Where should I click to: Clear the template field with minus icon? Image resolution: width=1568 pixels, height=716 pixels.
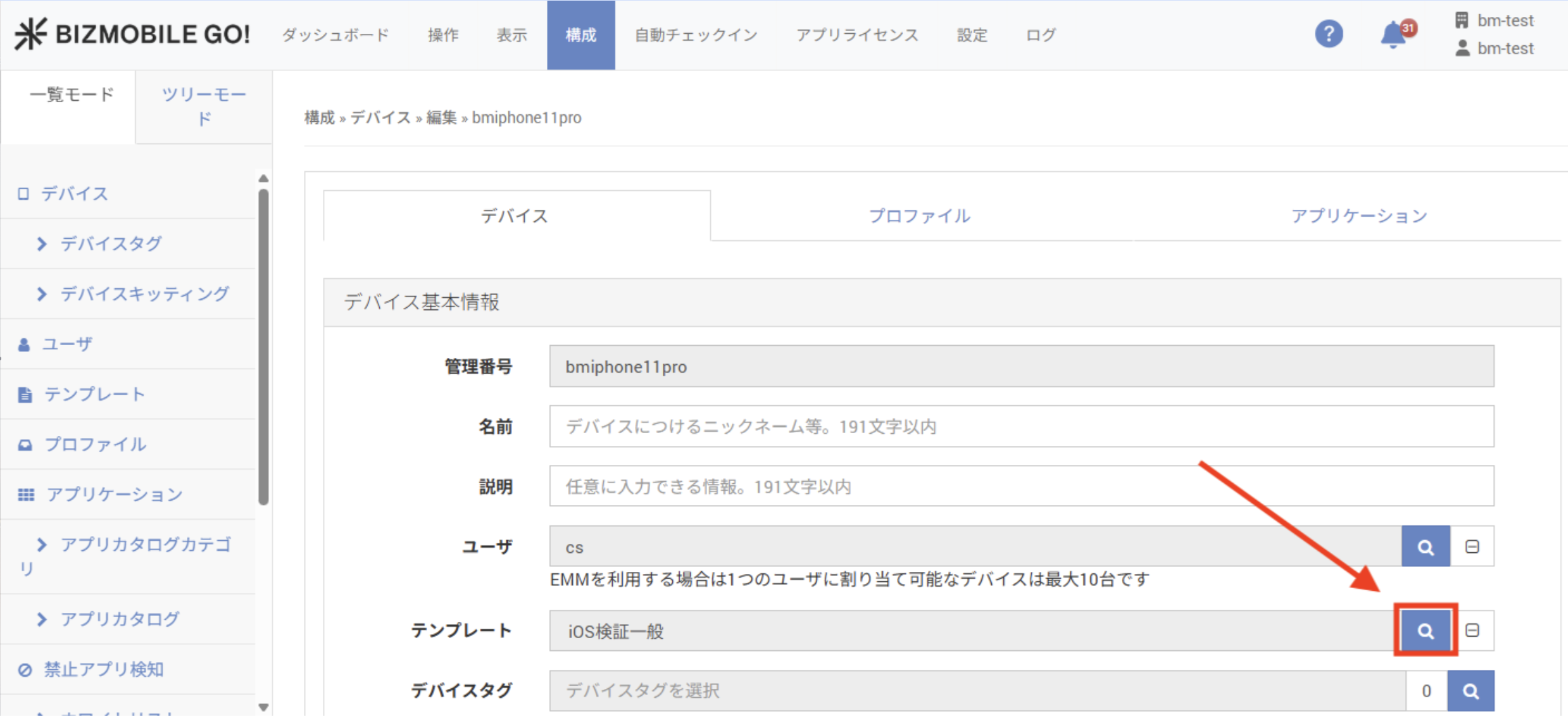(1472, 631)
